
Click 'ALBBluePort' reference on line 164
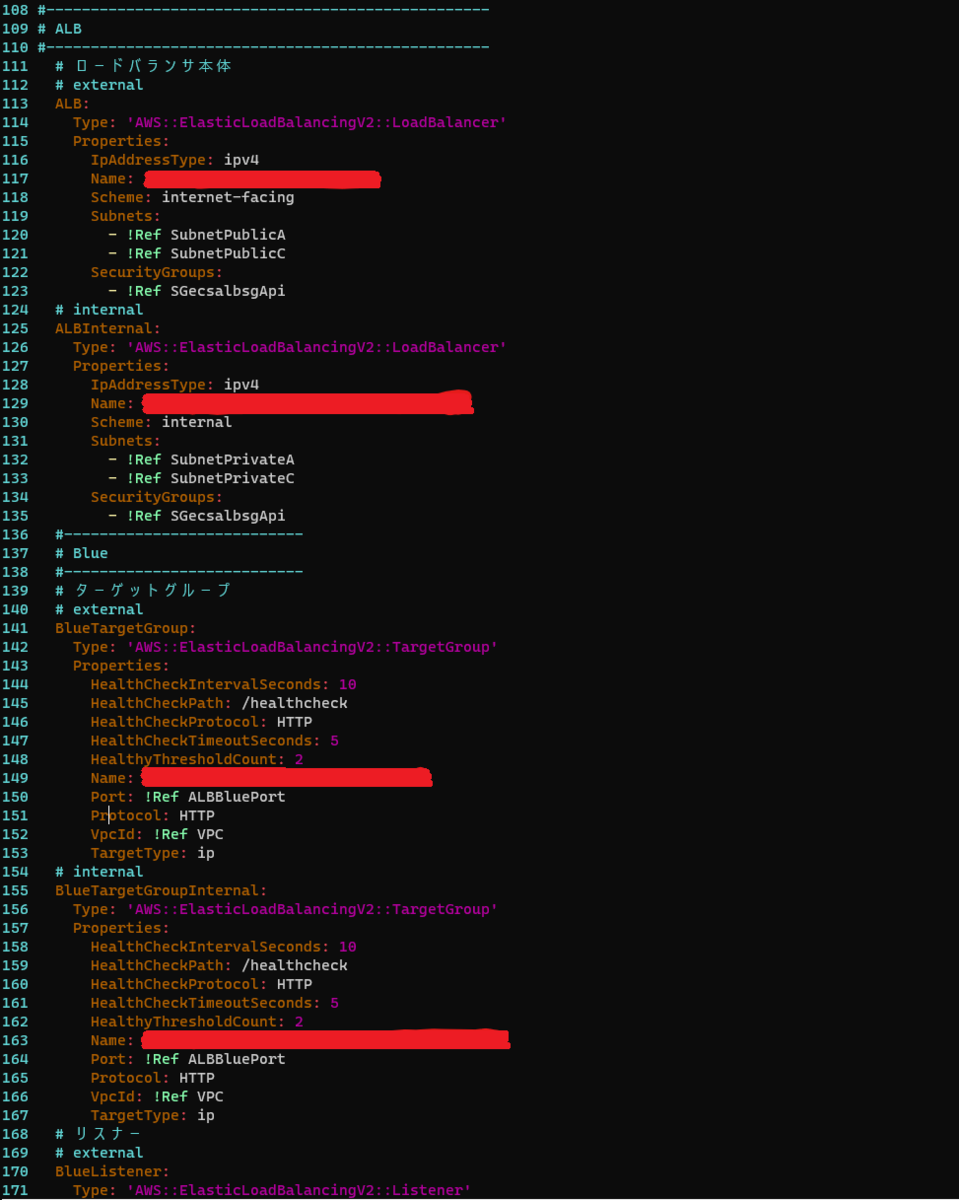[x=236, y=1060]
